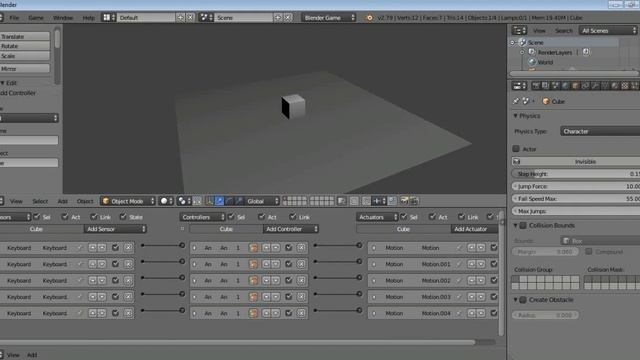Open the Object Mode dropdown
This screenshot has height=360, width=640.
128,201
